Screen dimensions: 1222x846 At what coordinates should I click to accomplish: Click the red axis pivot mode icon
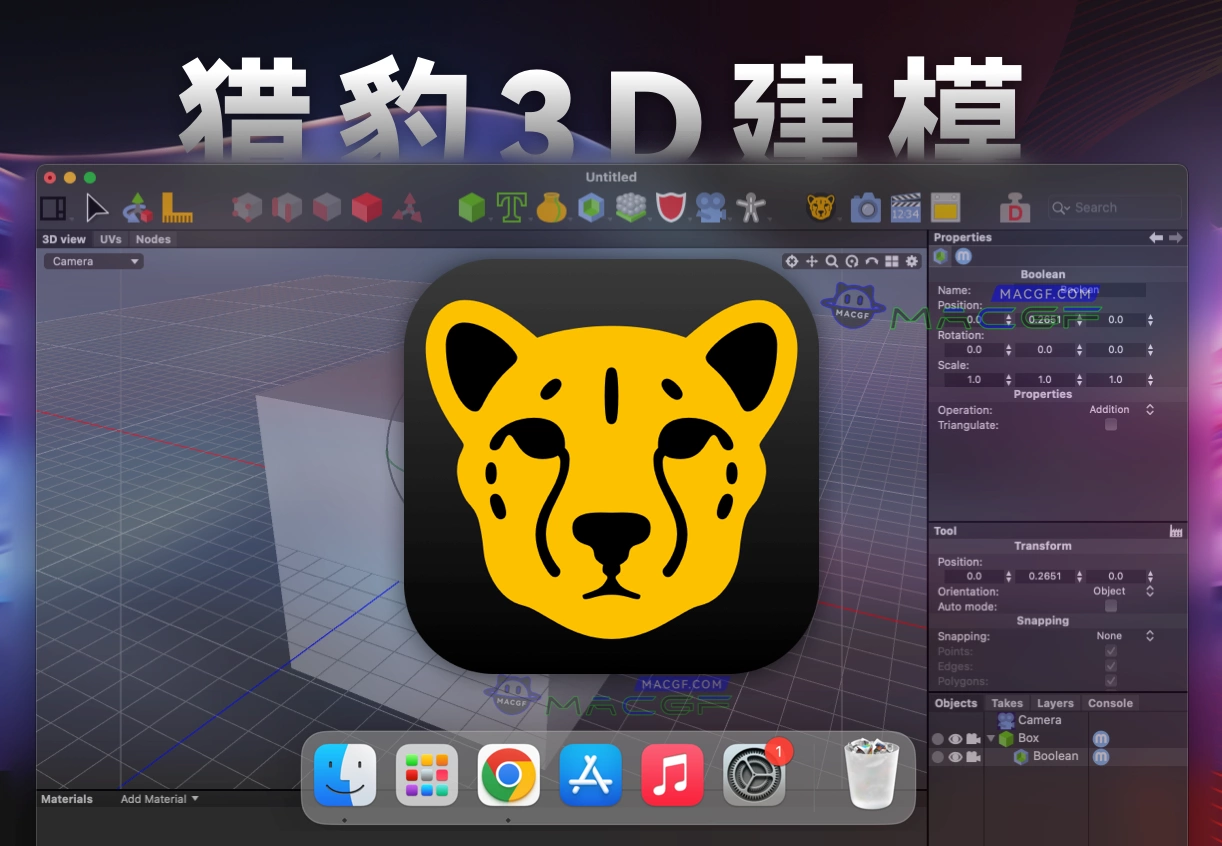click(407, 208)
